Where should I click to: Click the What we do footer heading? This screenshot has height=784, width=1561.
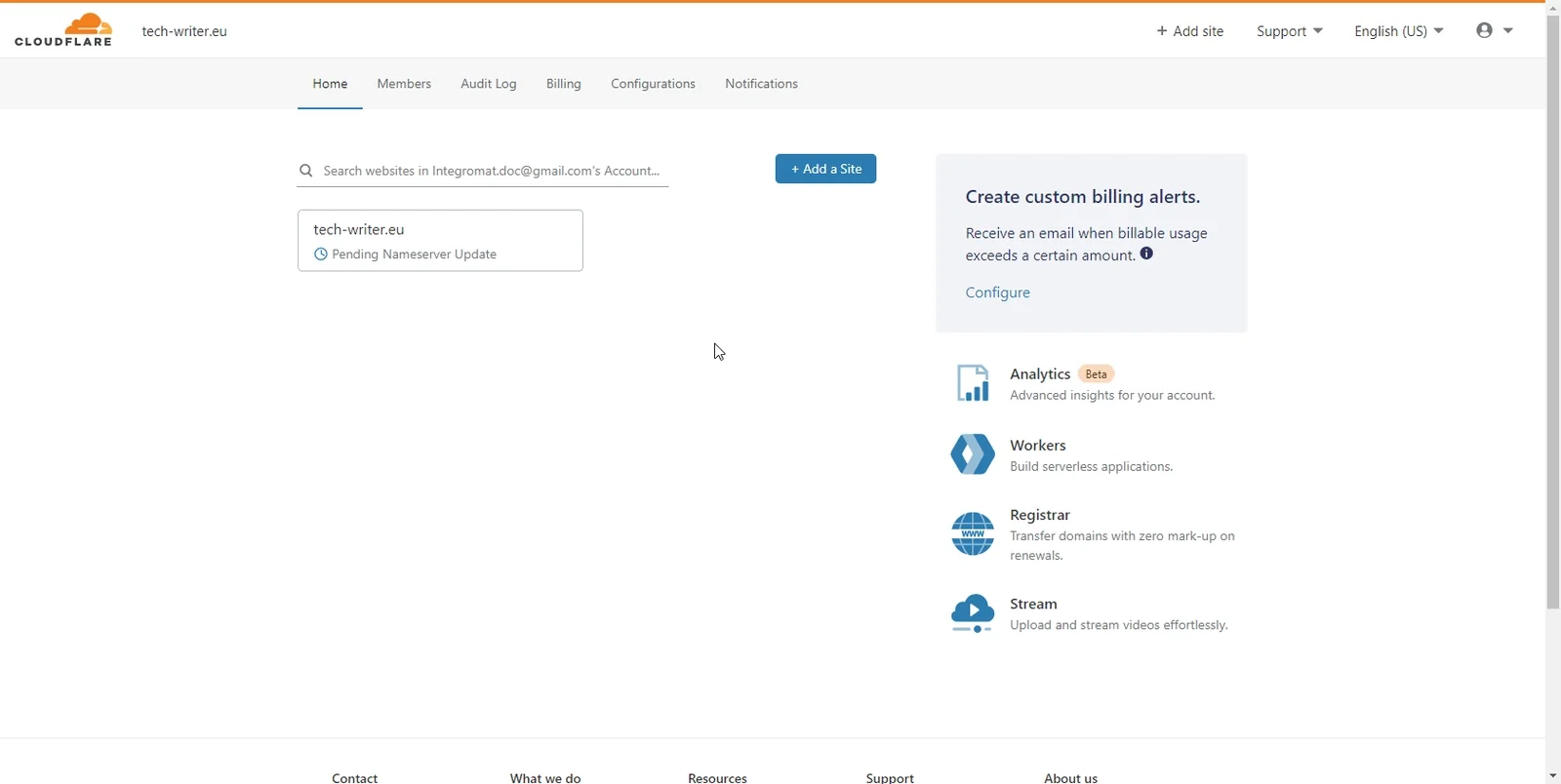pos(545,778)
